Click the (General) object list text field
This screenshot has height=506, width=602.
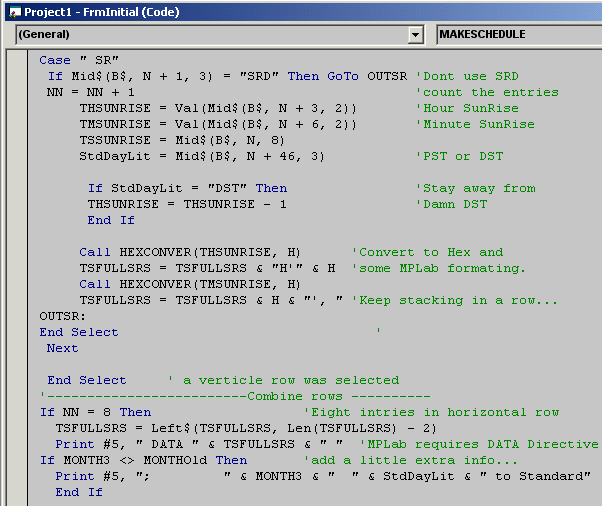[x=210, y=34]
